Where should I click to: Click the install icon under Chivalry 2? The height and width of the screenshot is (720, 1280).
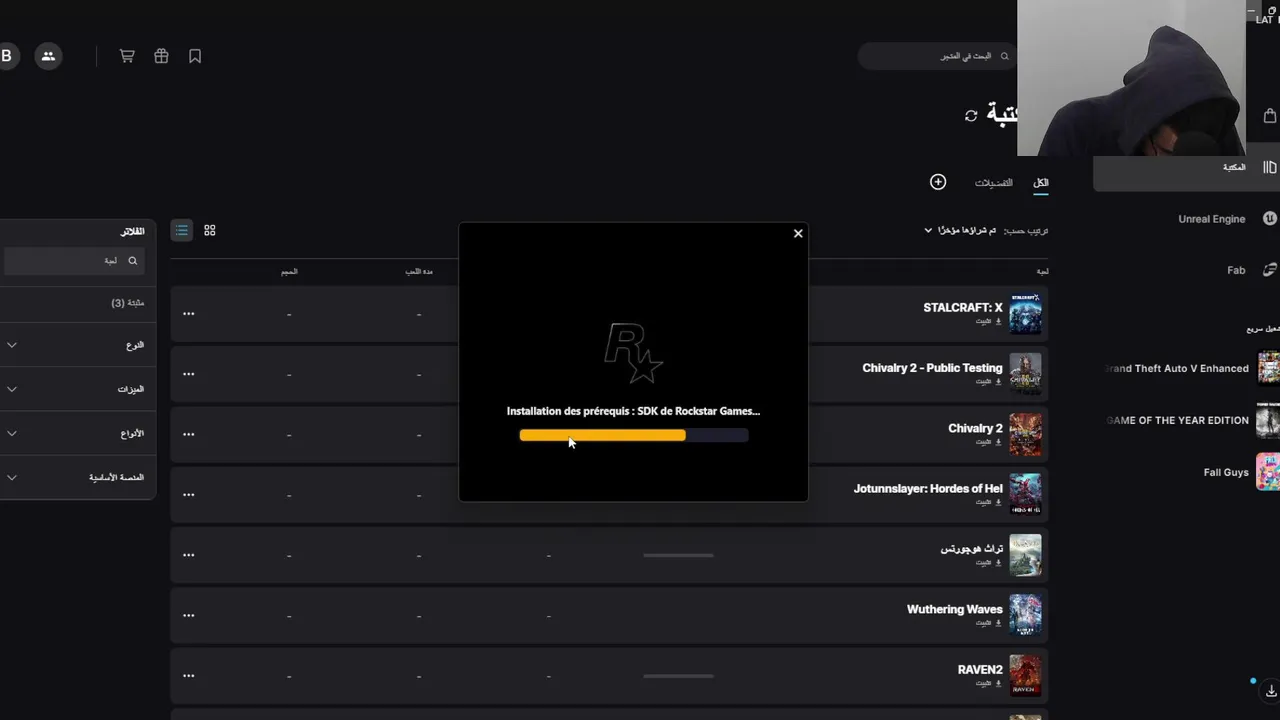[998, 442]
